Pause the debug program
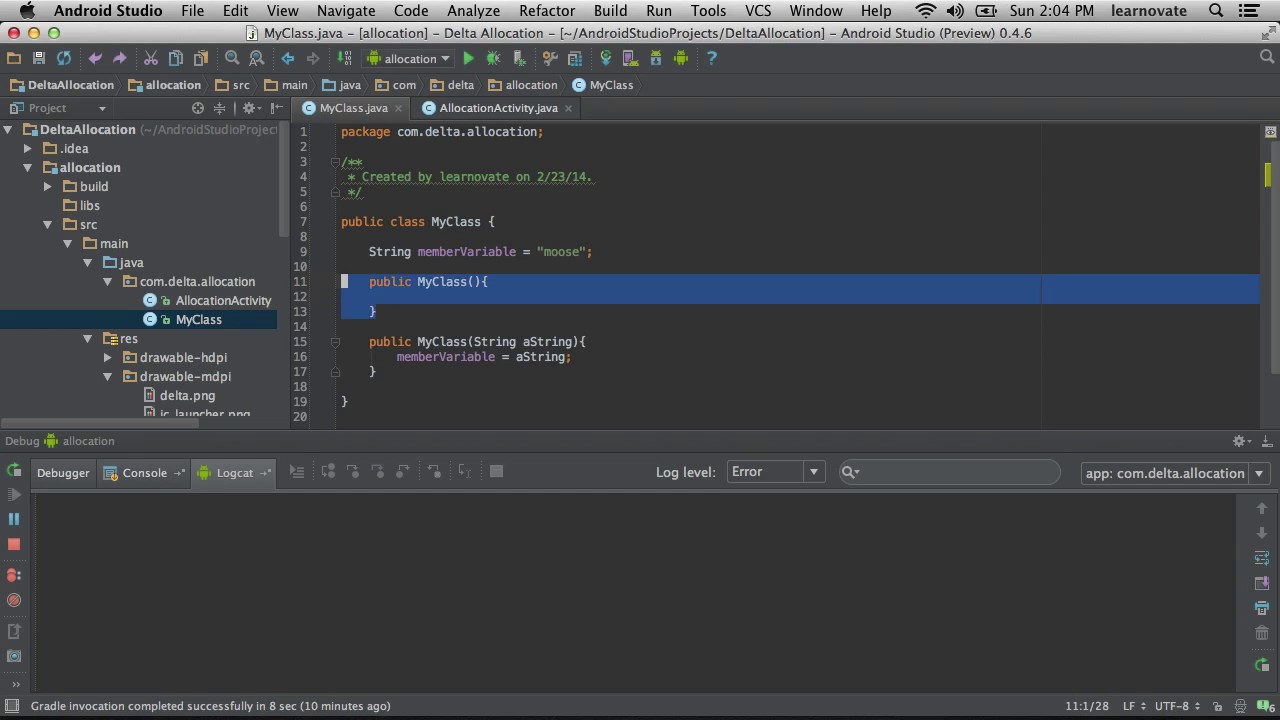 (x=14, y=519)
